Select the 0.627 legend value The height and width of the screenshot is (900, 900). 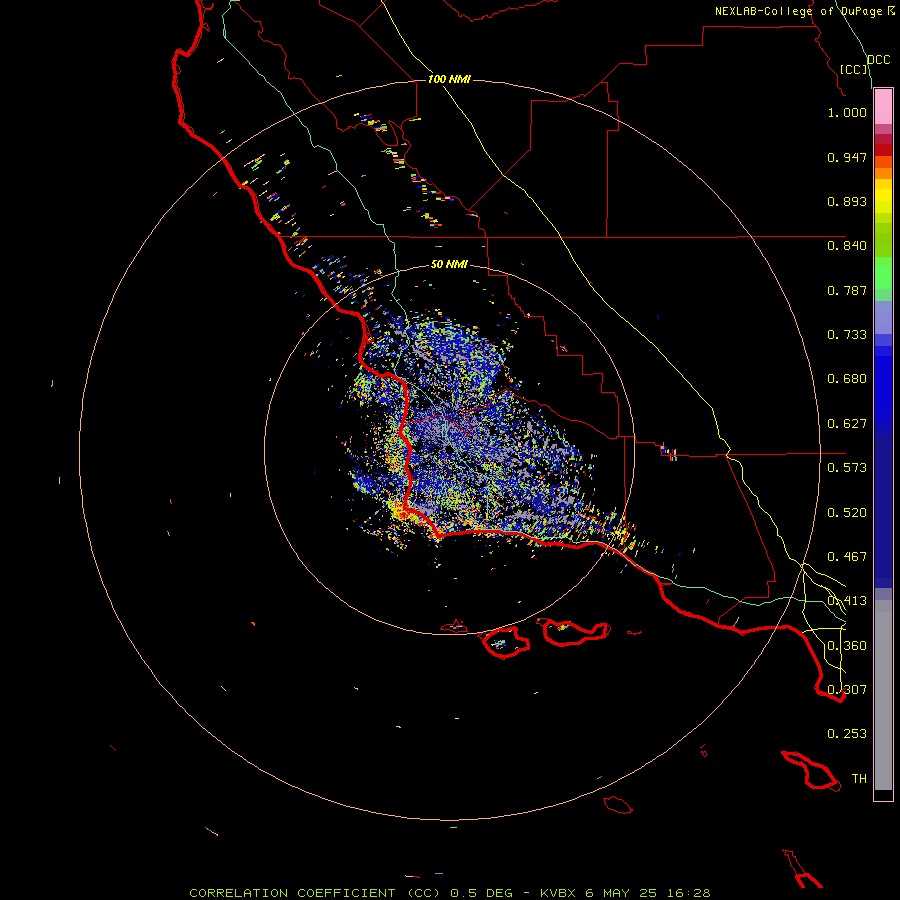pos(847,424)
